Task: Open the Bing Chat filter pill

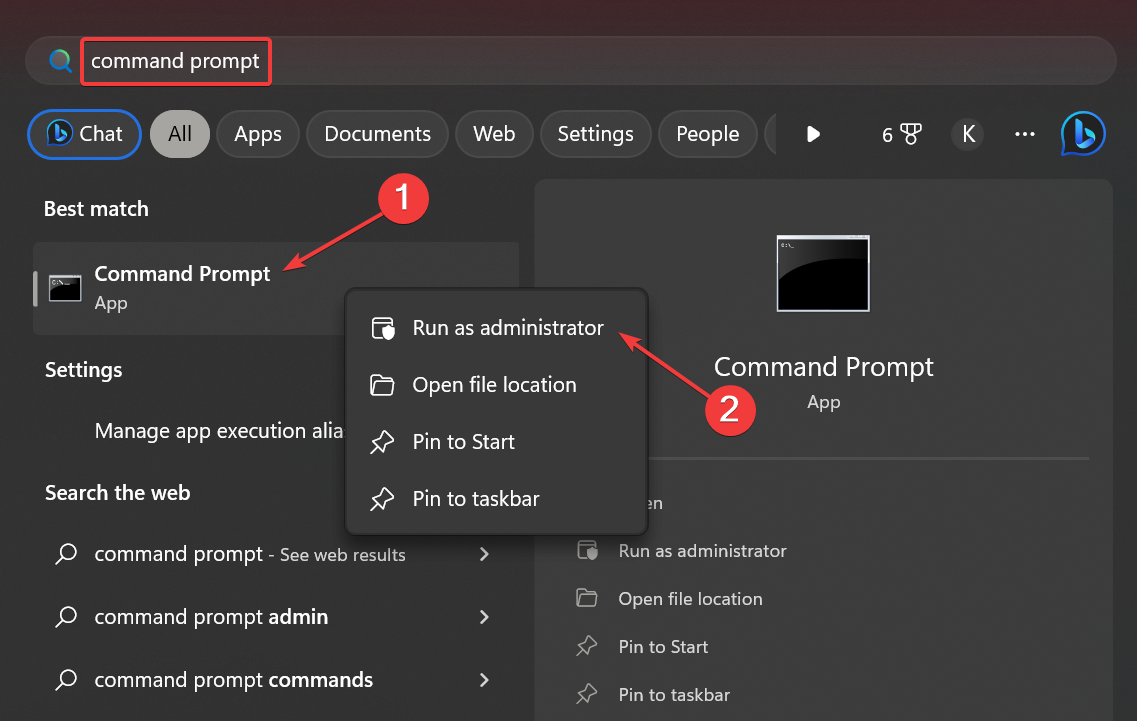Action: point(84,134)
